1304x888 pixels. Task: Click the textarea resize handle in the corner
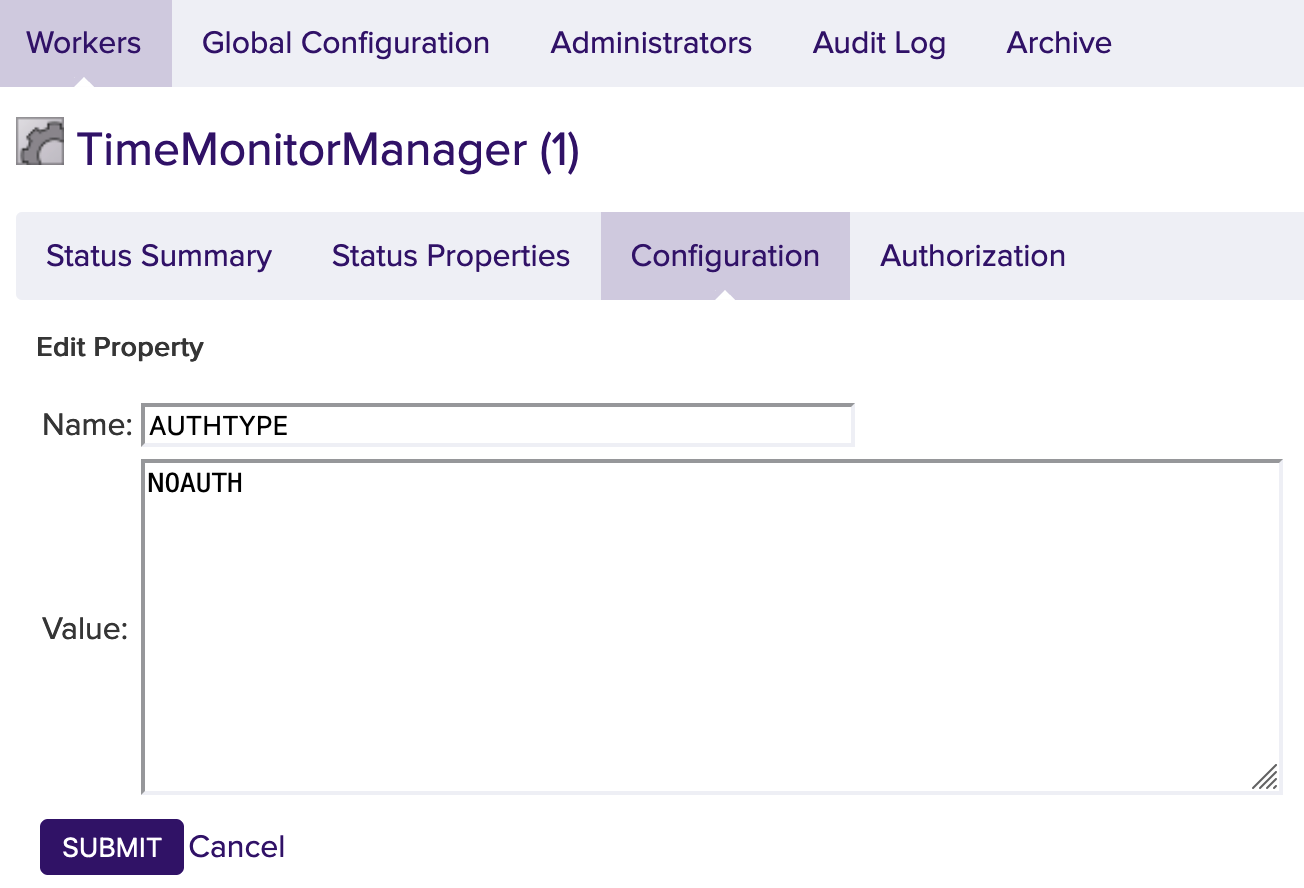[1265, 777]
